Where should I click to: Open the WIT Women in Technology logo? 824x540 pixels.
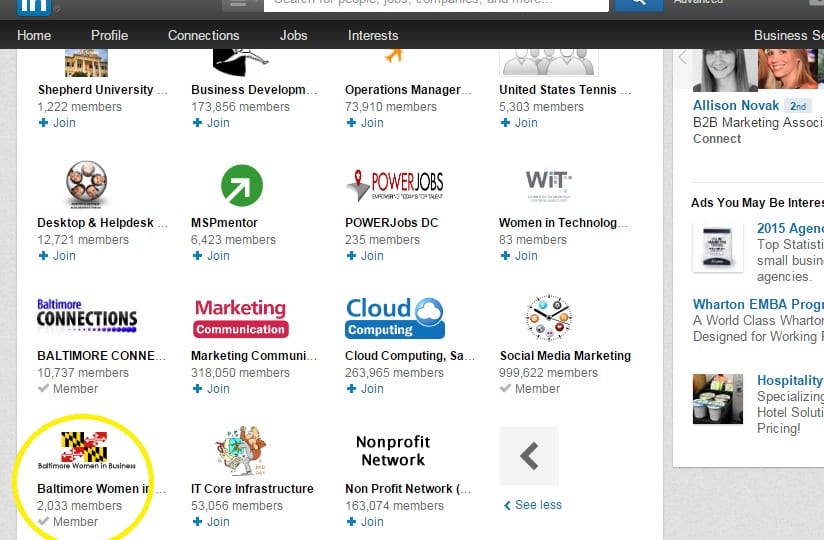549,185
